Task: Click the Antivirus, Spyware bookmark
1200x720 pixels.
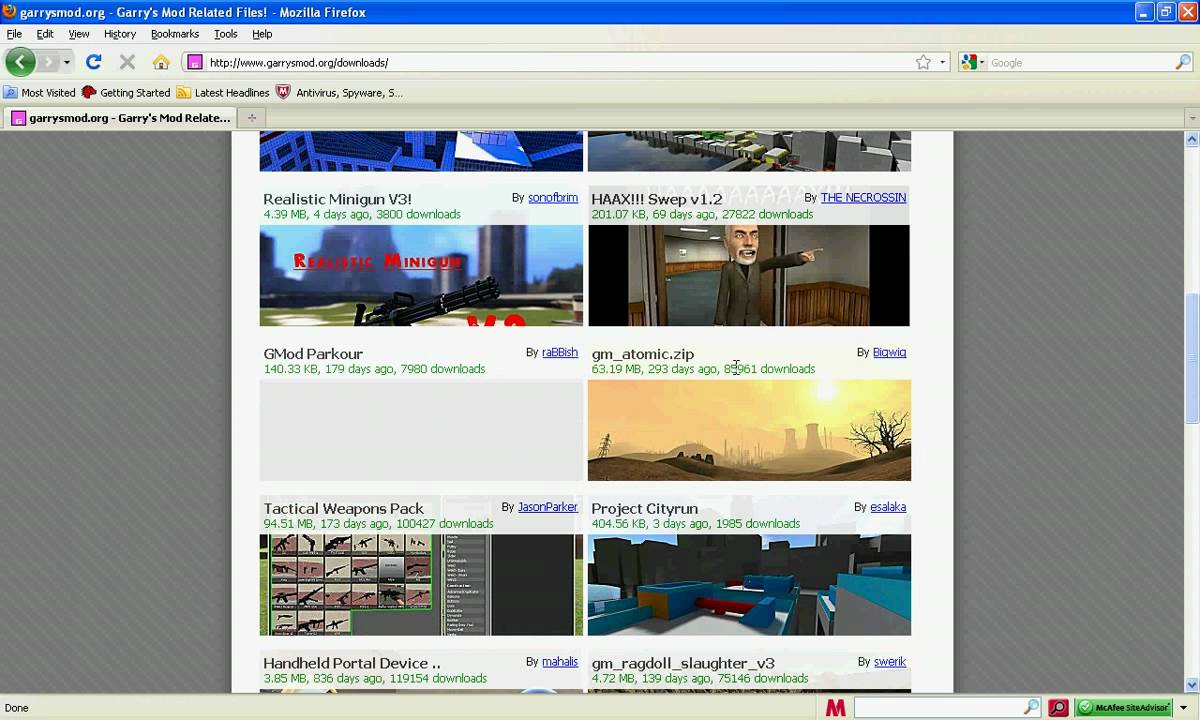Action: 339,92
